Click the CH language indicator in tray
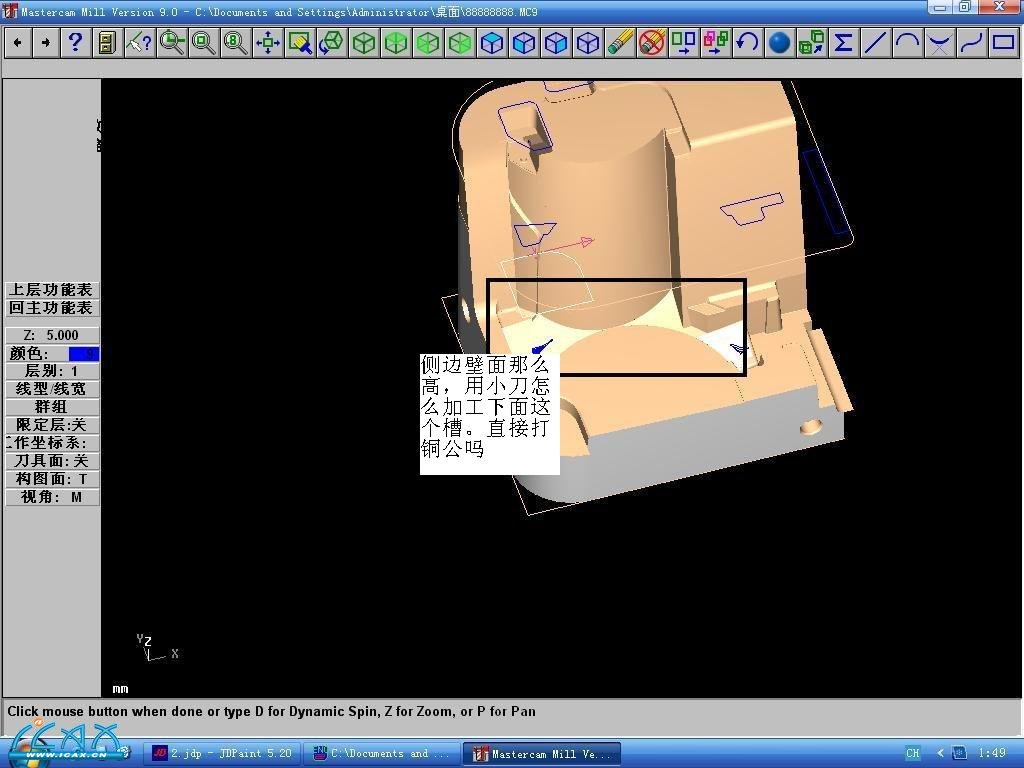The width and height of the screenshot is (1024, 768). point(912,753)
